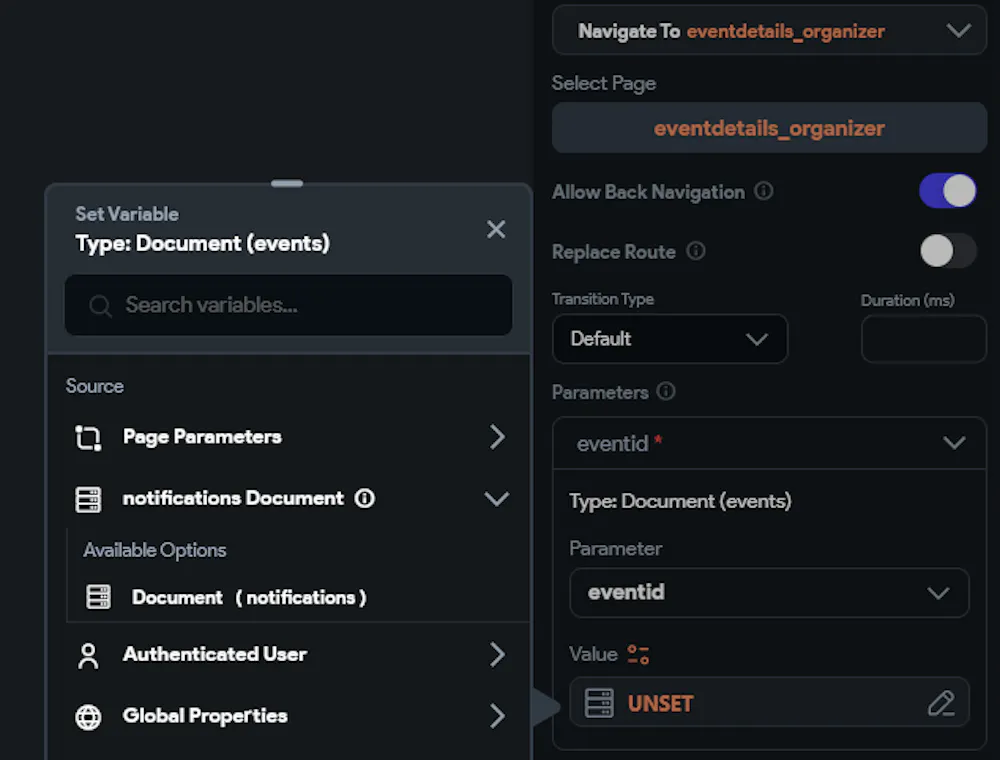This screenshot has height=760, width=1000.
Task: Collapse the notifications Document section
Action: 497,498
